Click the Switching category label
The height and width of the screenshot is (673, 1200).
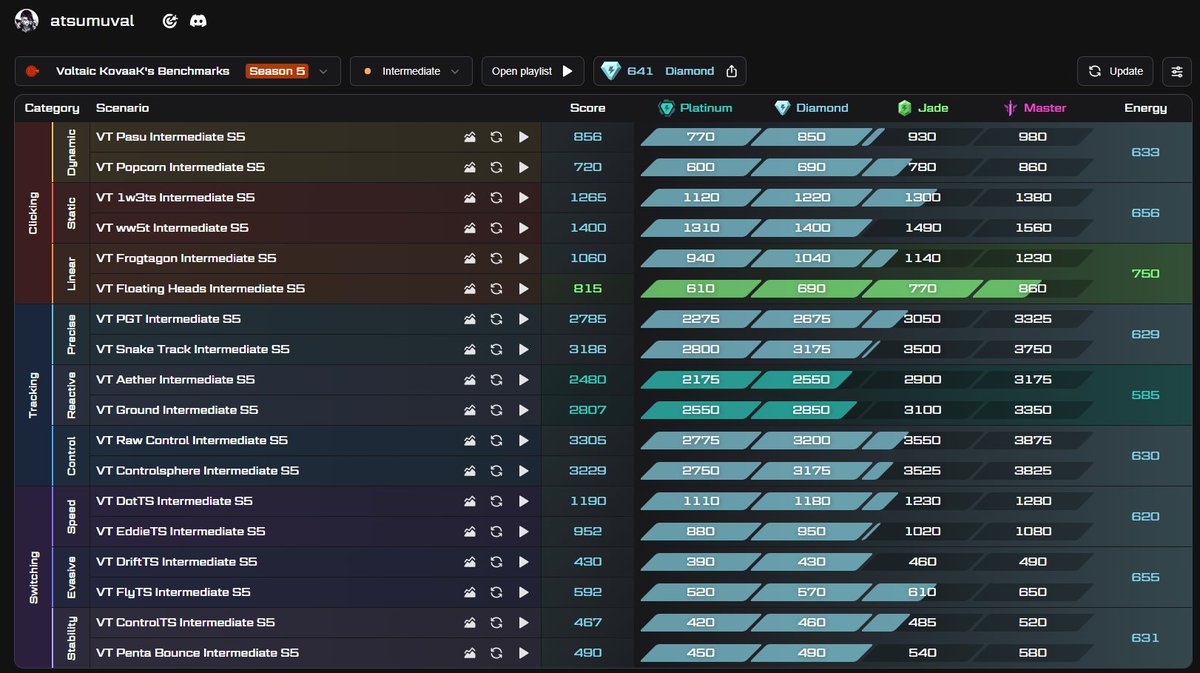point(33,577)
